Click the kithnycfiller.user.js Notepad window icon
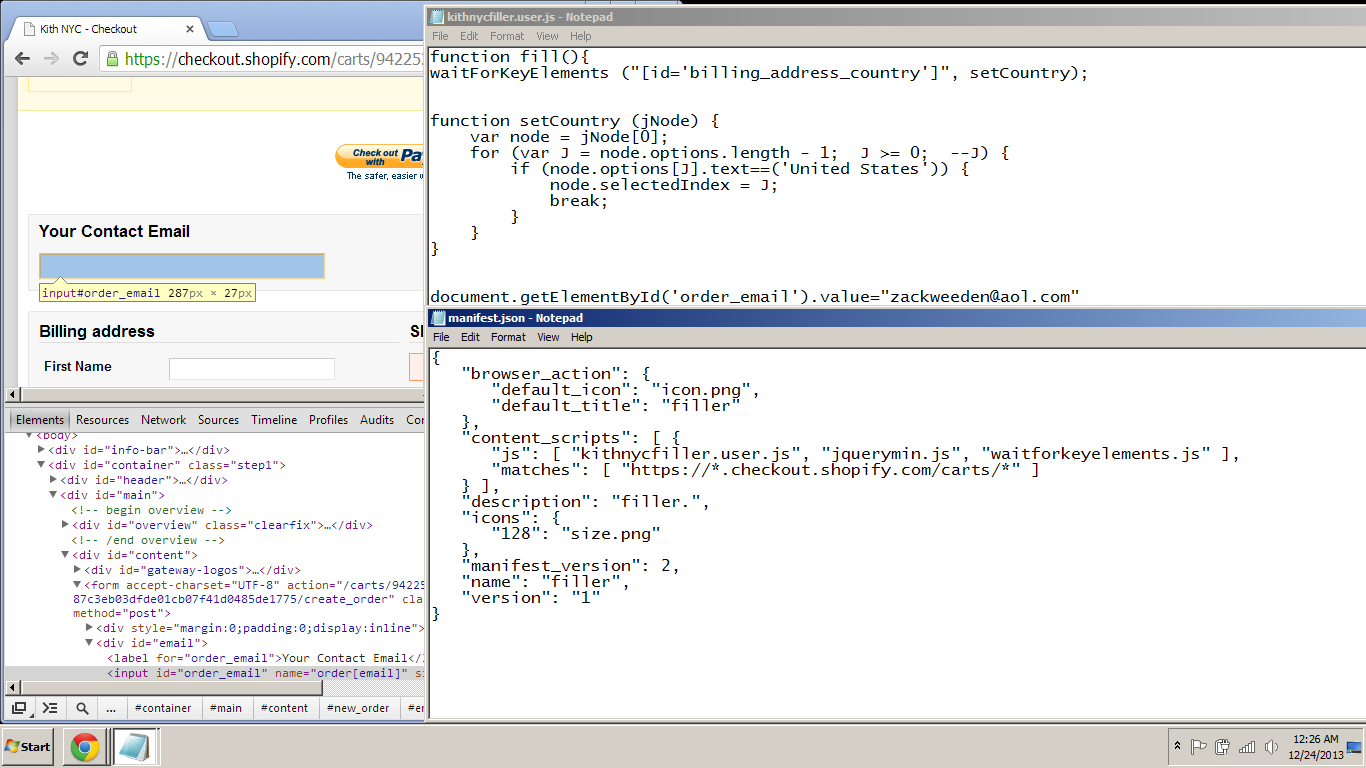This screenshot has width=1366, height=768. point(437,17)
